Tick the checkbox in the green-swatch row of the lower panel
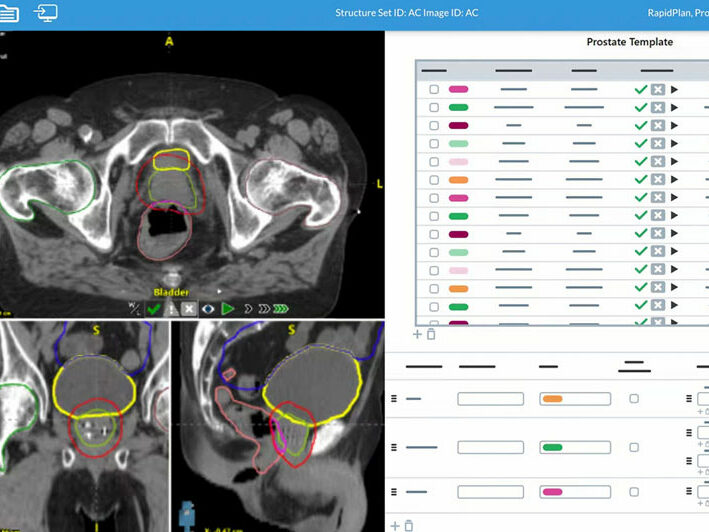 [634, 447]
